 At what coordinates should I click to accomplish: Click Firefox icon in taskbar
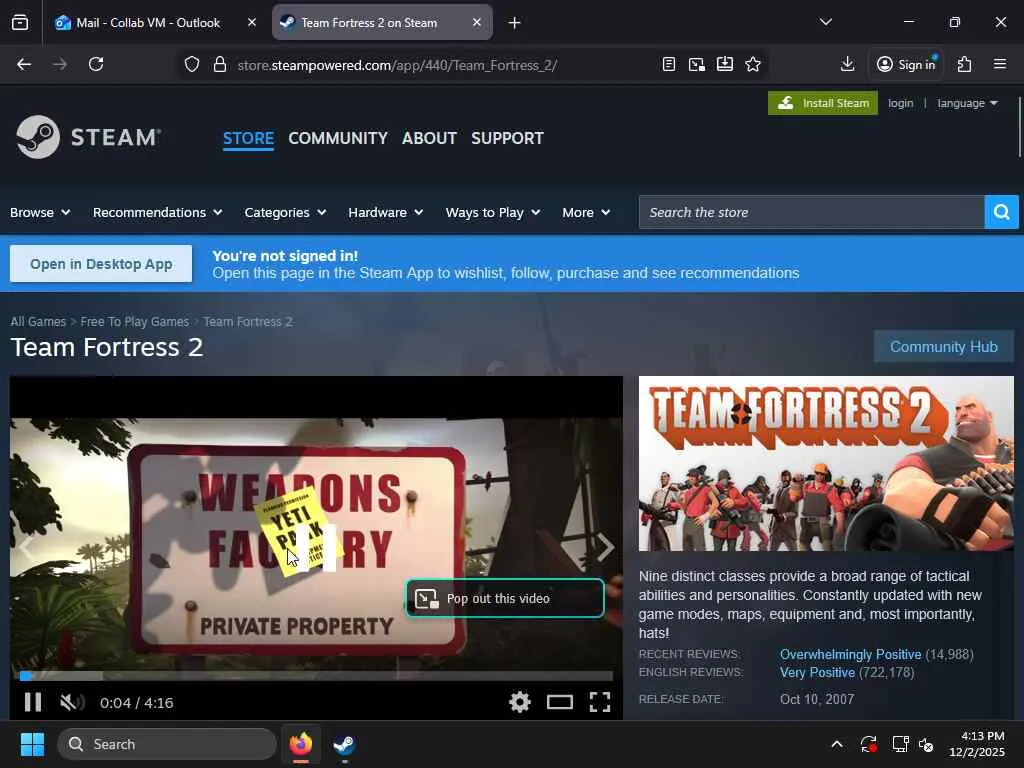coord(301,744)
